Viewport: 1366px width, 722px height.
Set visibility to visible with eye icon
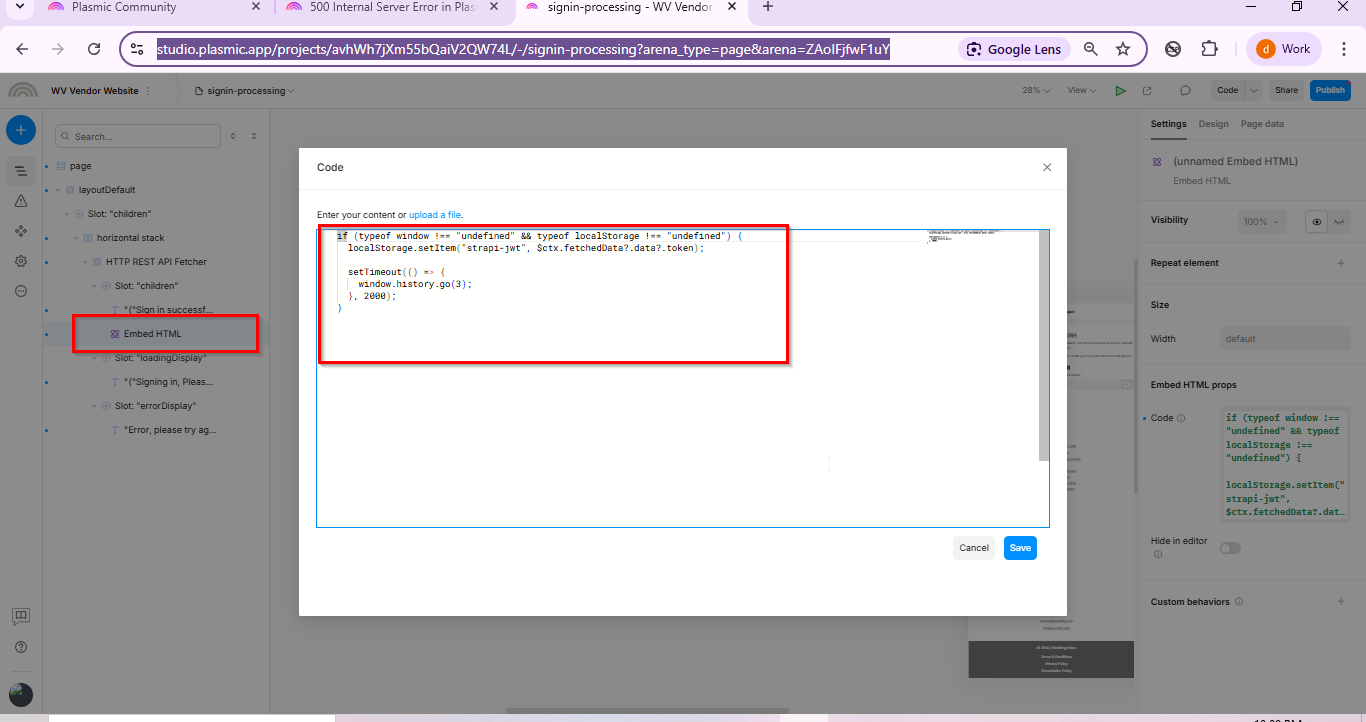tap(1317, 222)
